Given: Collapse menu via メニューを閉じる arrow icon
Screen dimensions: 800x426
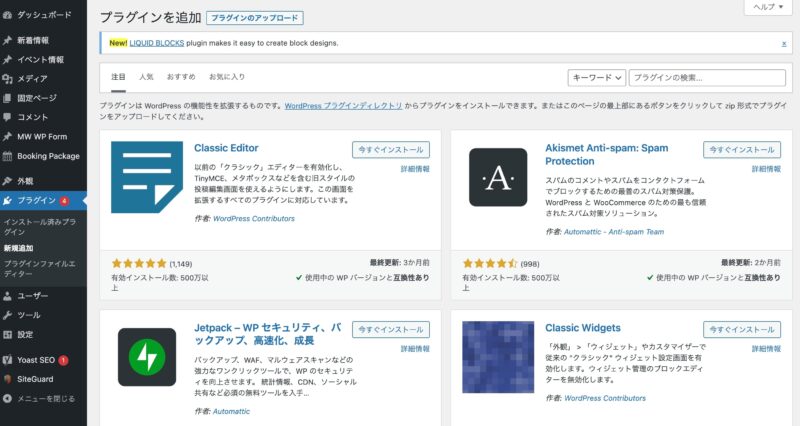Looking at the screenshot, I should 7,398.
